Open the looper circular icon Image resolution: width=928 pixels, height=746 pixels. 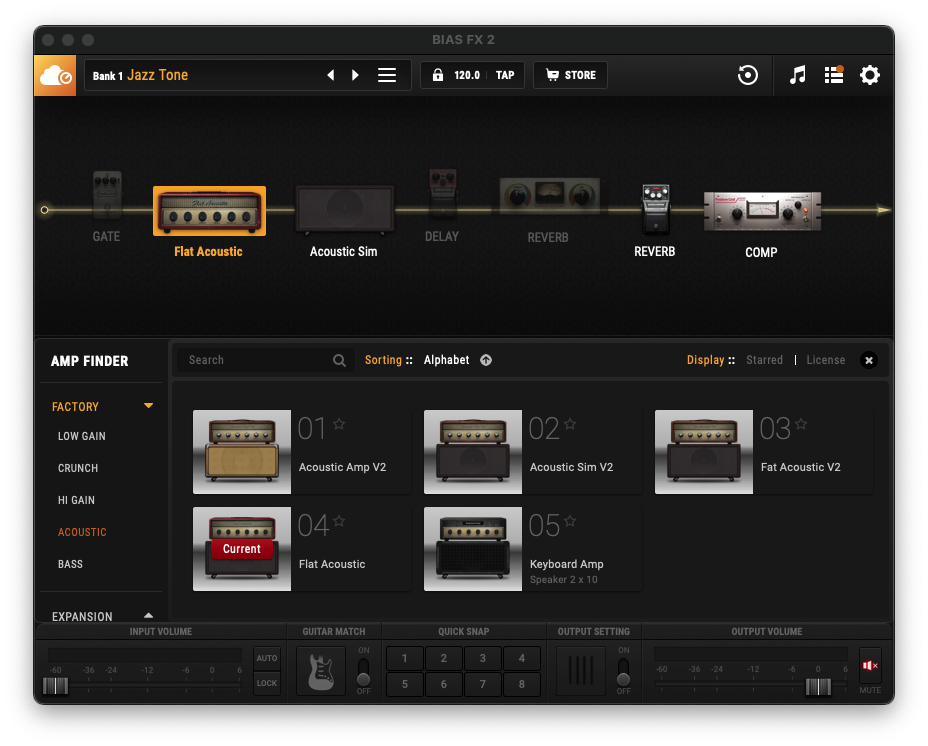[748, 75]
